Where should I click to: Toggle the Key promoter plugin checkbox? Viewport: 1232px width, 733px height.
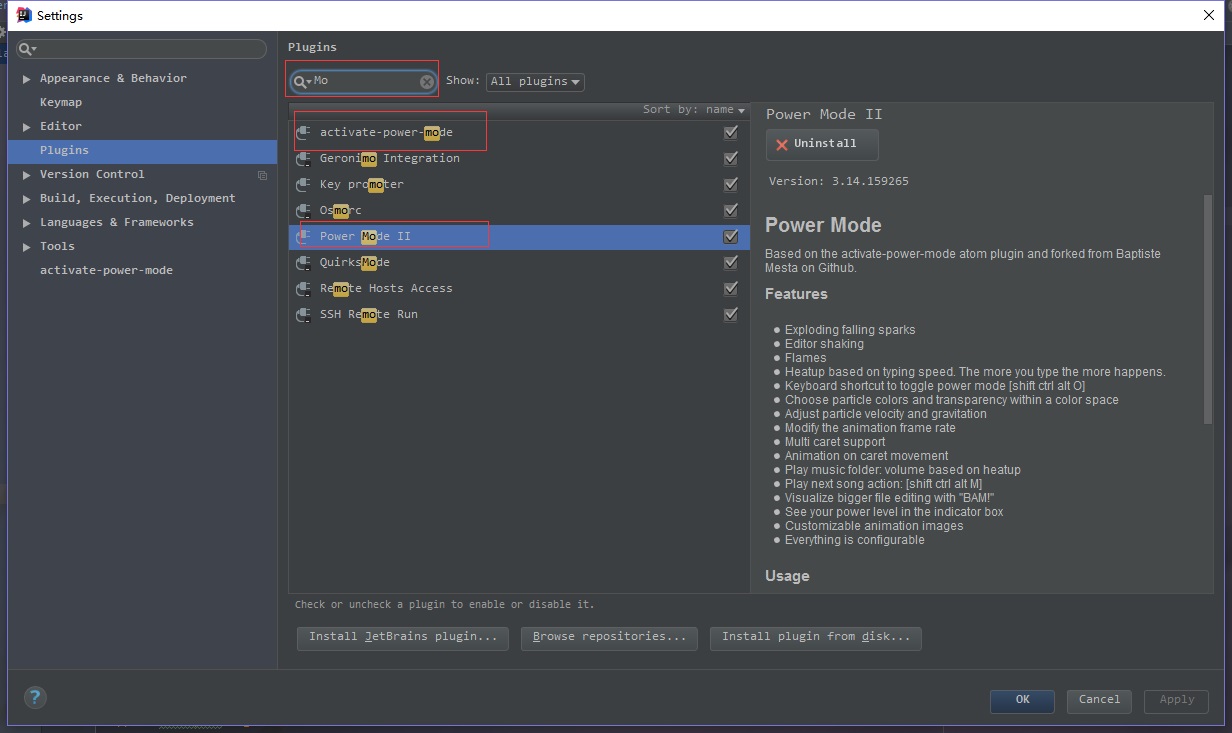tap(731, 185)
